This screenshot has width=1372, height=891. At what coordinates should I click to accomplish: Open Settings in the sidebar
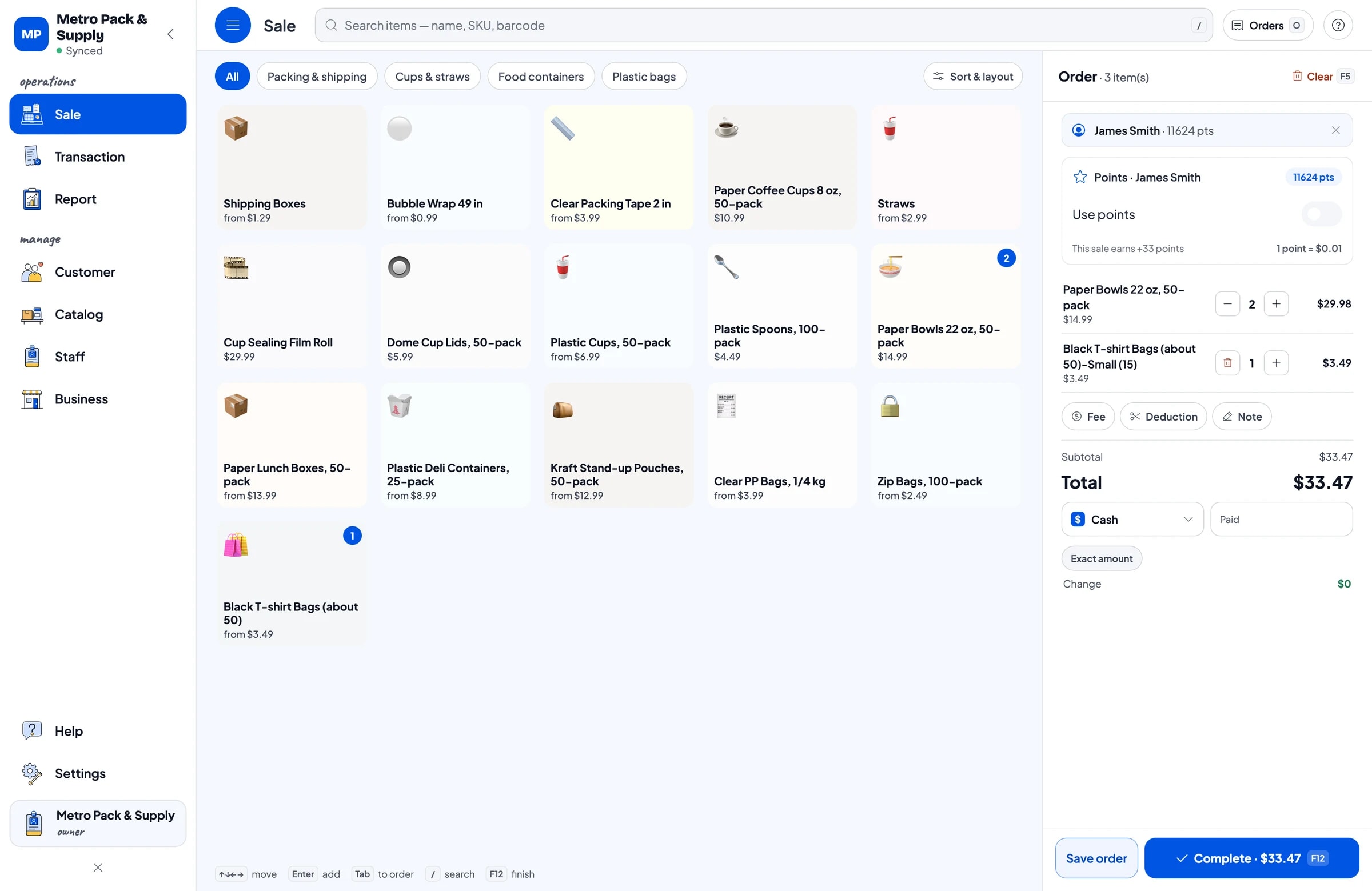[98, 773]
